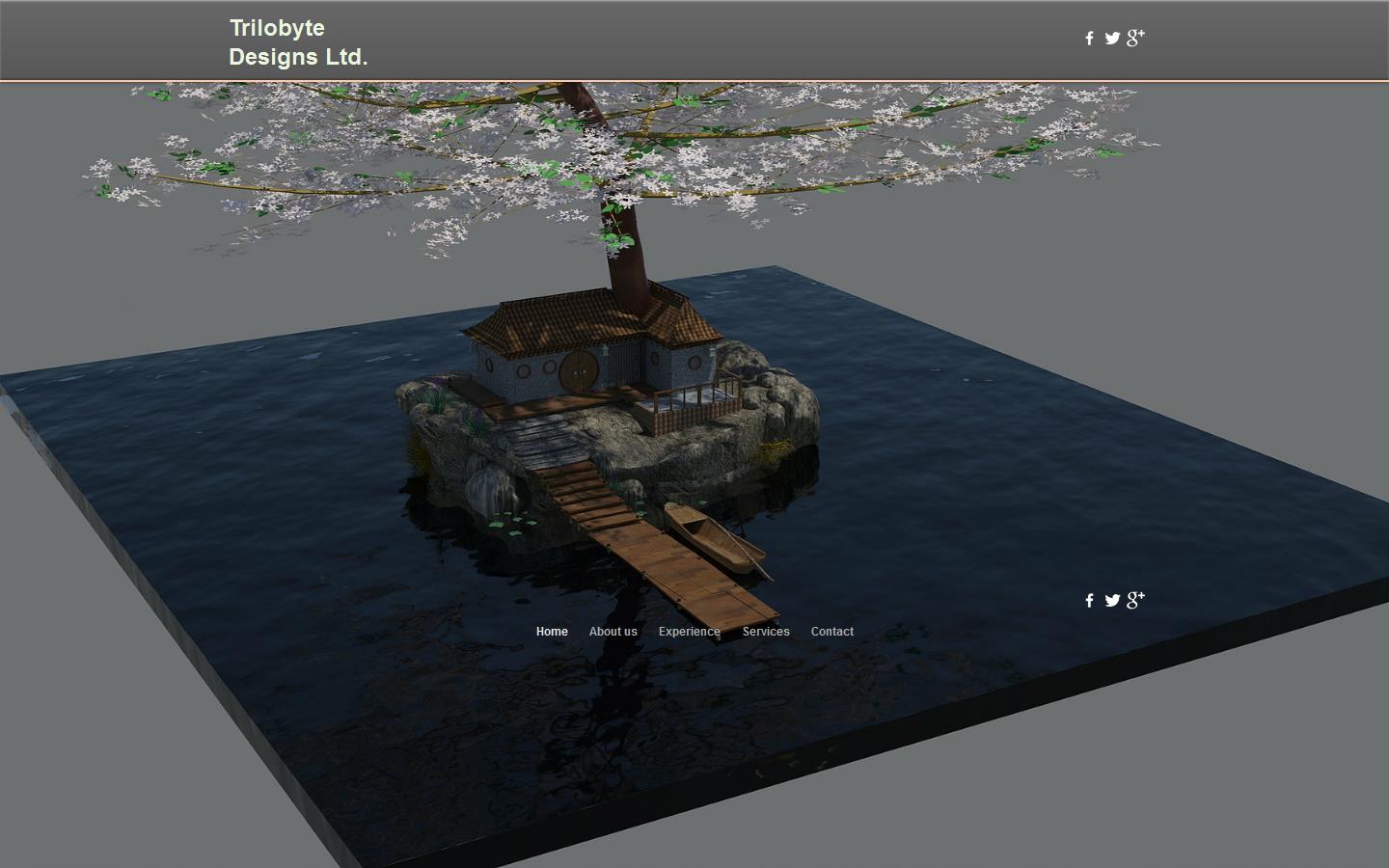1389x868 pixels.
Task: Click the round wooden door of the house
Action: click(x=579, y=370)
